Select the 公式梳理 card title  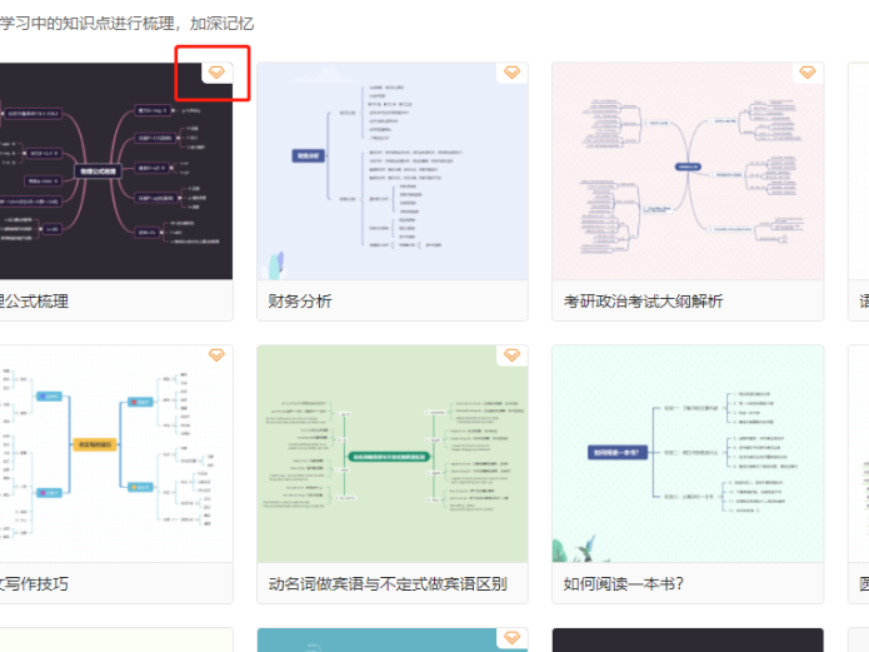pyautogui.click(x=34, y=301)
